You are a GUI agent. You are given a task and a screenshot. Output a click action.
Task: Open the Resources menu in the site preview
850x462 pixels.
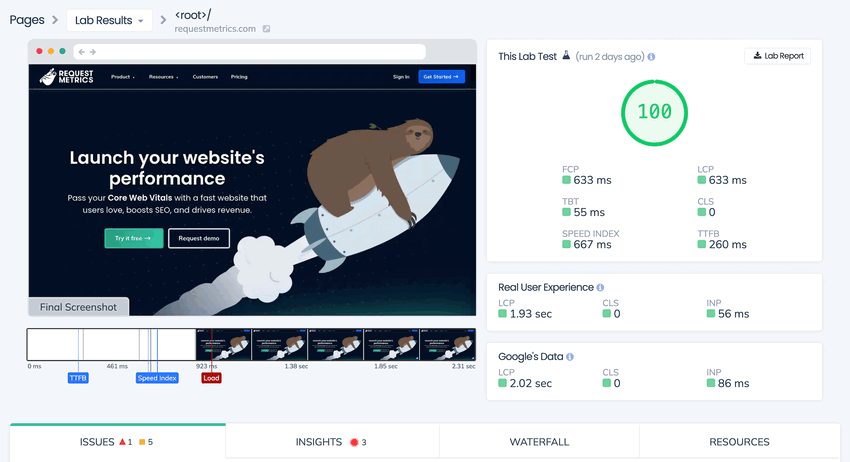163,77
